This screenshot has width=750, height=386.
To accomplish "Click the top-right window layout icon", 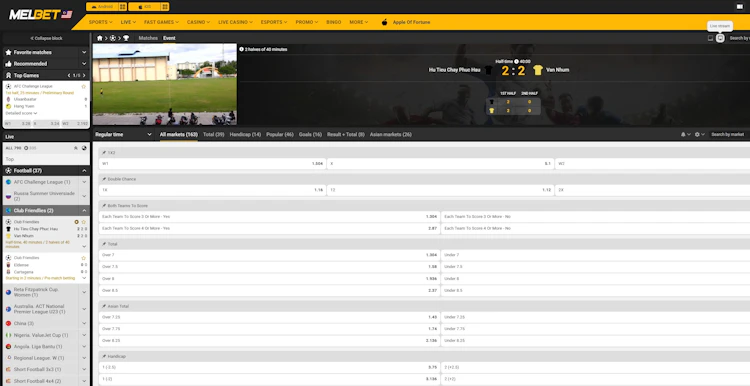I will coord(739,7).
